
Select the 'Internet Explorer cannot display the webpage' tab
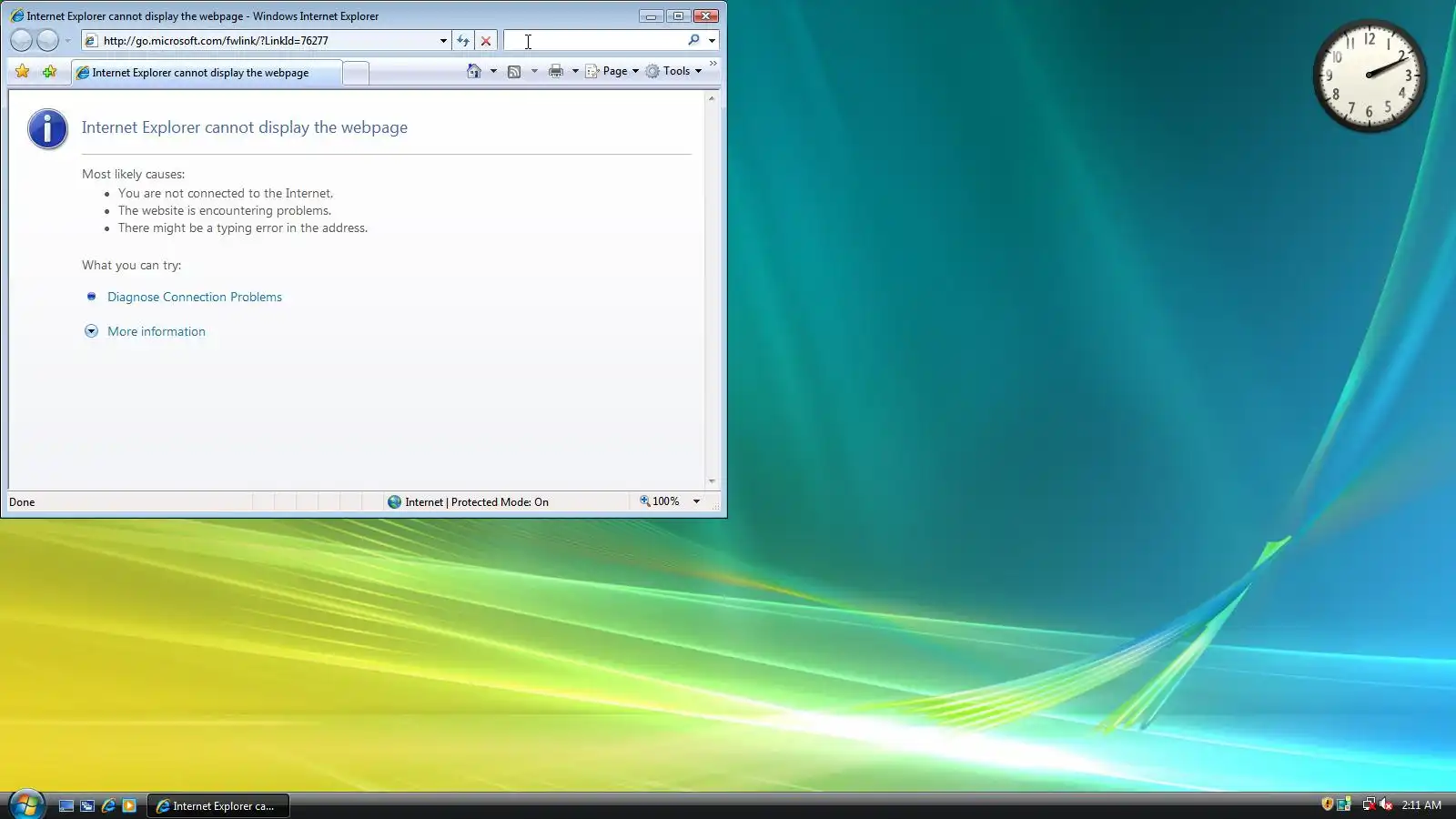[207, 73]
